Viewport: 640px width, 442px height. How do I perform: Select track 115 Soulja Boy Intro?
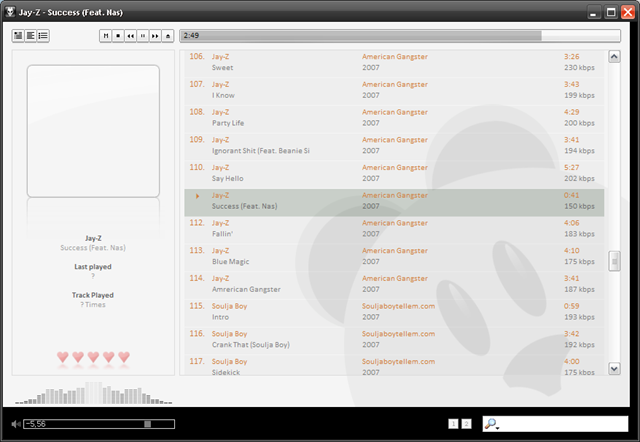pos(394,313)
